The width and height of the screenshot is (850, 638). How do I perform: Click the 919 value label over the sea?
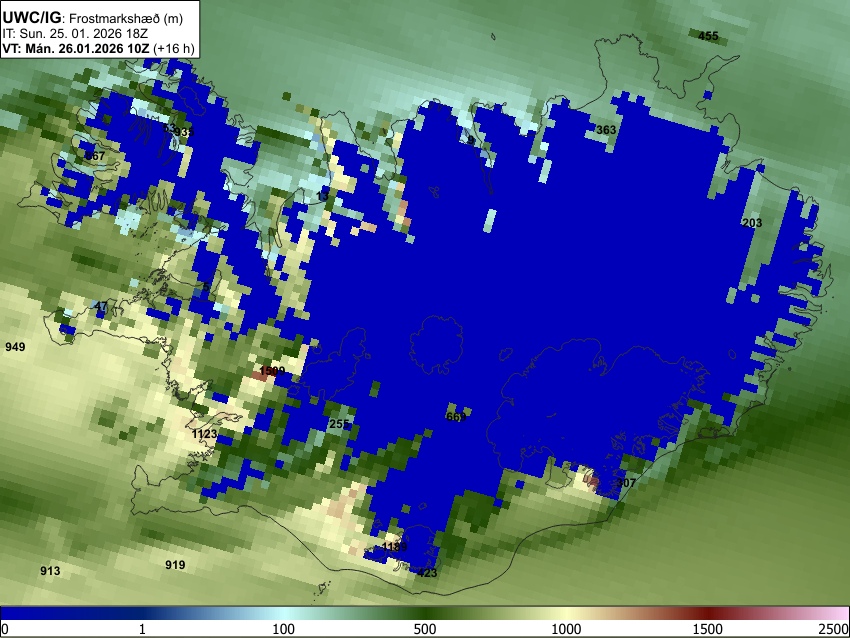point(175,565)
